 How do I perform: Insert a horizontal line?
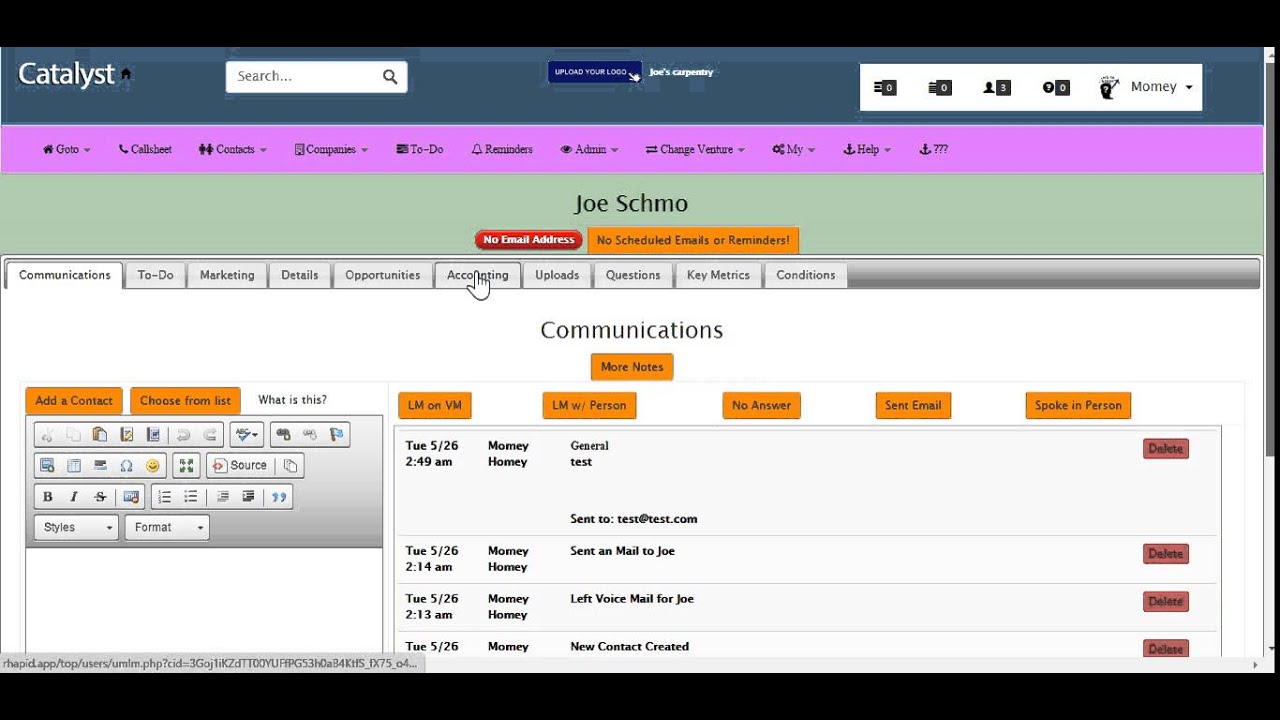[x=99, y=466]
